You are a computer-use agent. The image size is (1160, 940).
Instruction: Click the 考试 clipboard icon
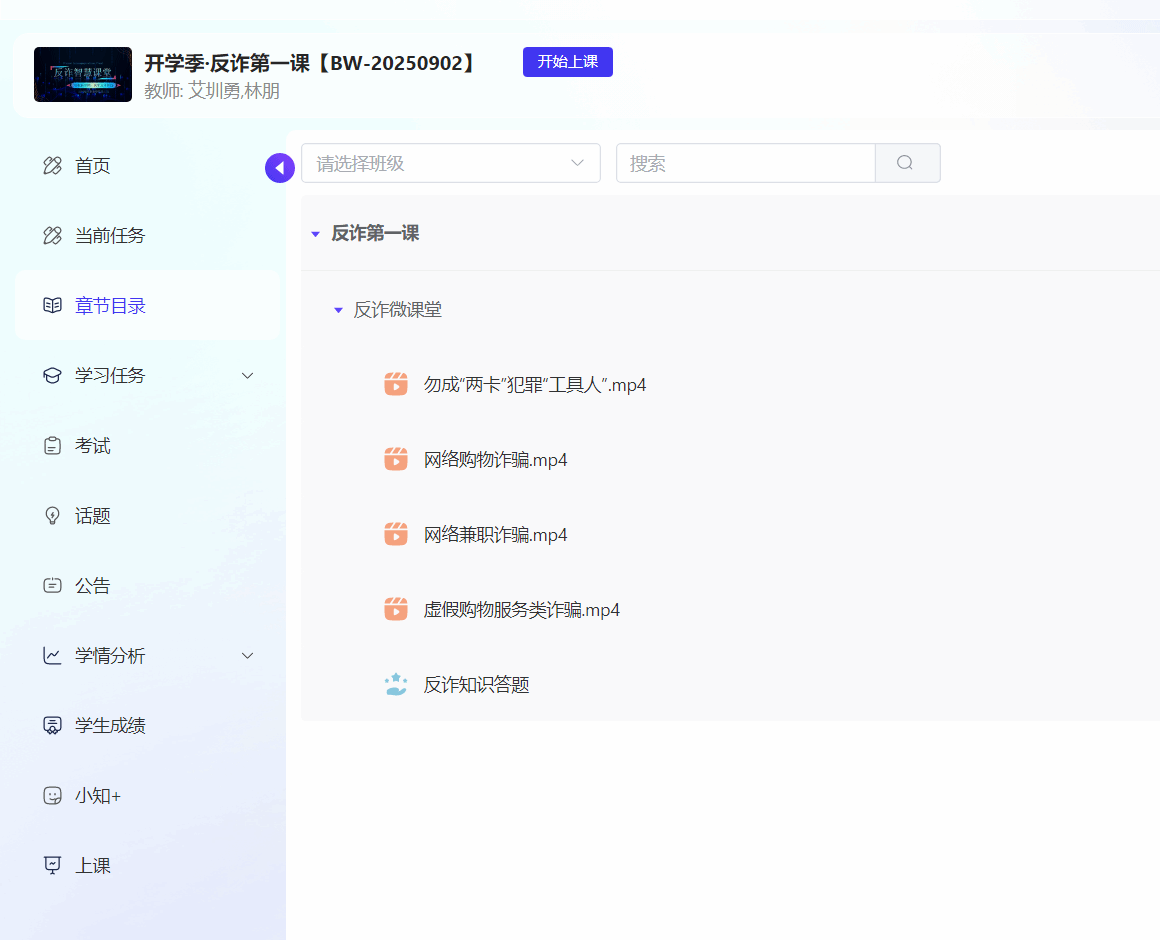[52, 446]
